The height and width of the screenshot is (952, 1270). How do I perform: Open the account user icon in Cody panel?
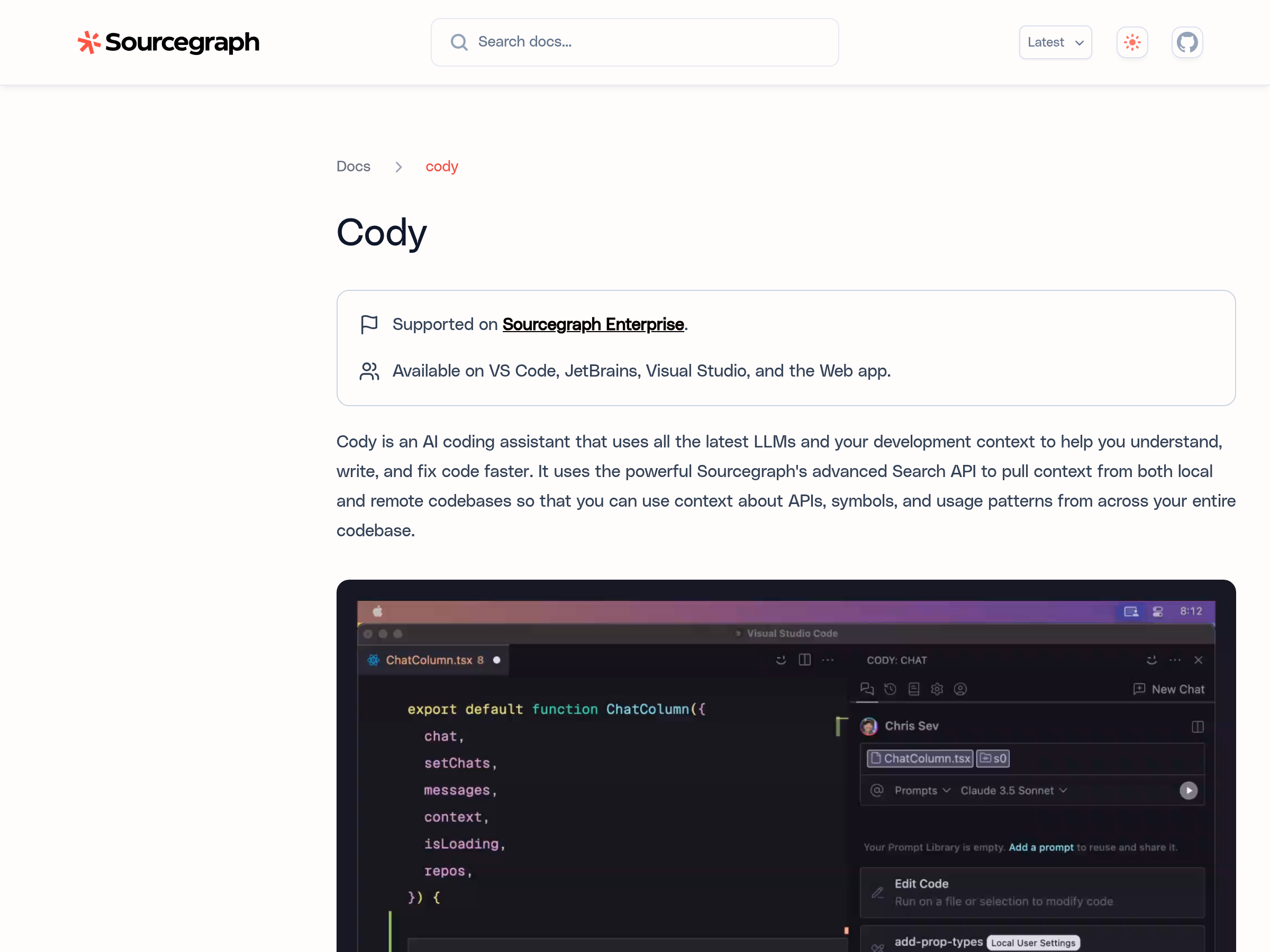[960, 689]
